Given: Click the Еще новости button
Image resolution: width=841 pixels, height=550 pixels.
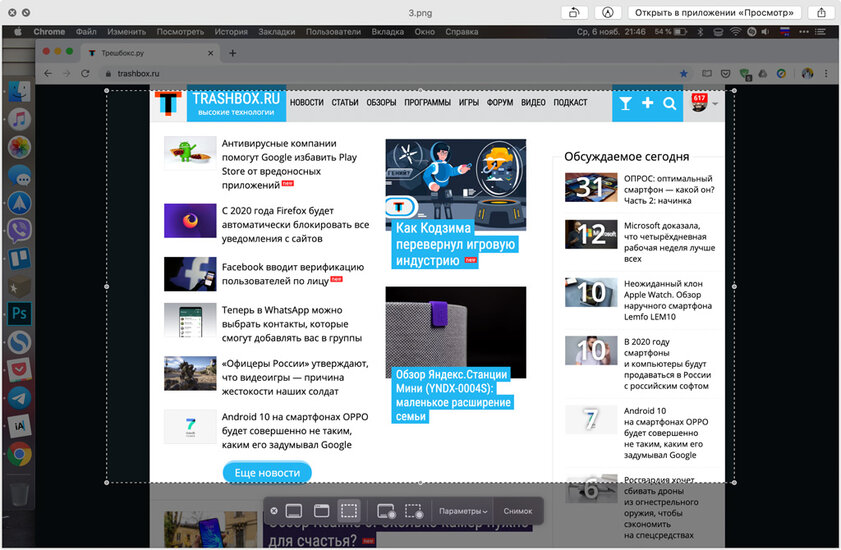Looking at the screenshot, I should 267,473.
